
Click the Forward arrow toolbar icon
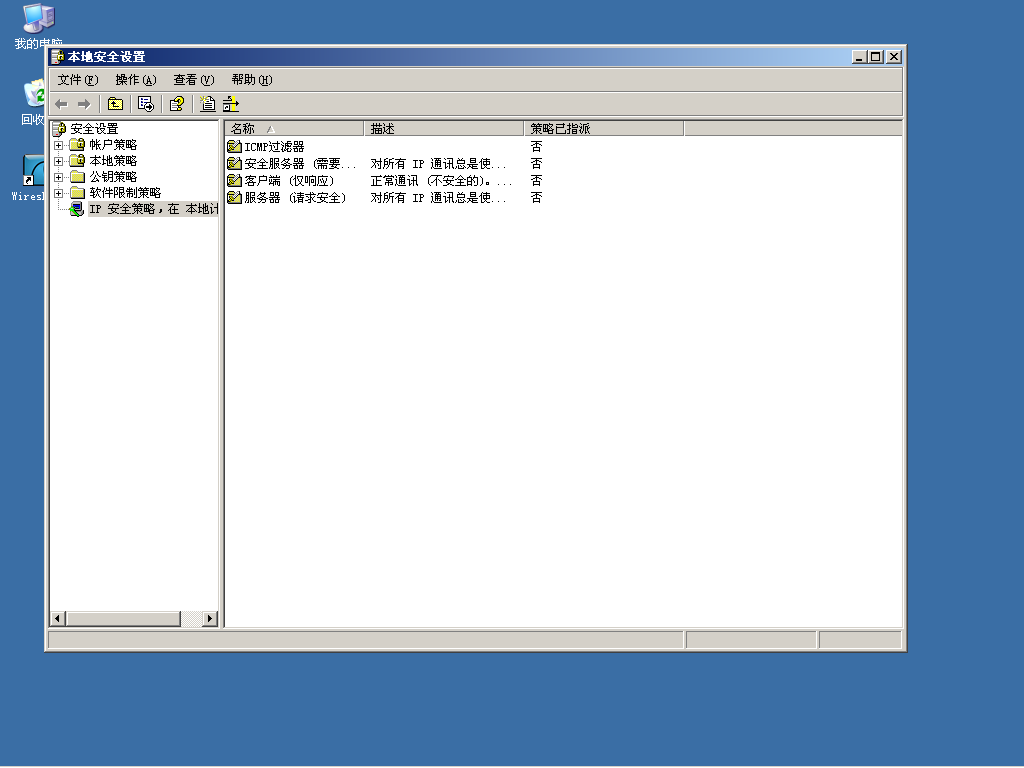click(x=84, y=104)
